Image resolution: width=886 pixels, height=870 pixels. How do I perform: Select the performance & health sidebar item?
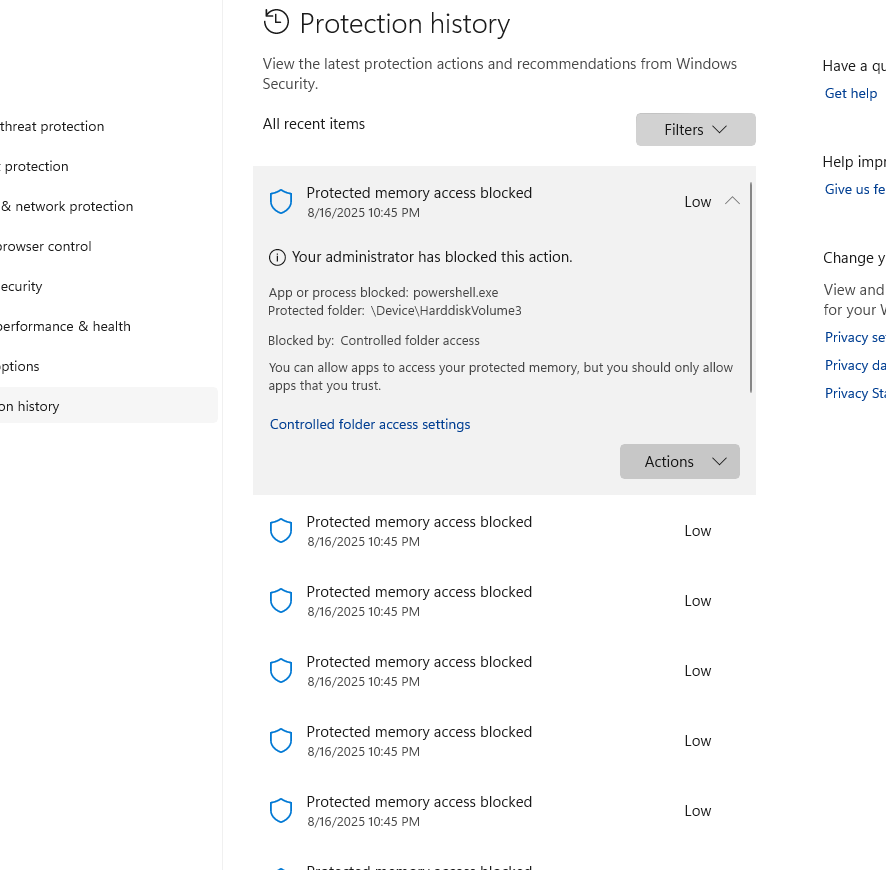point(66,327)
